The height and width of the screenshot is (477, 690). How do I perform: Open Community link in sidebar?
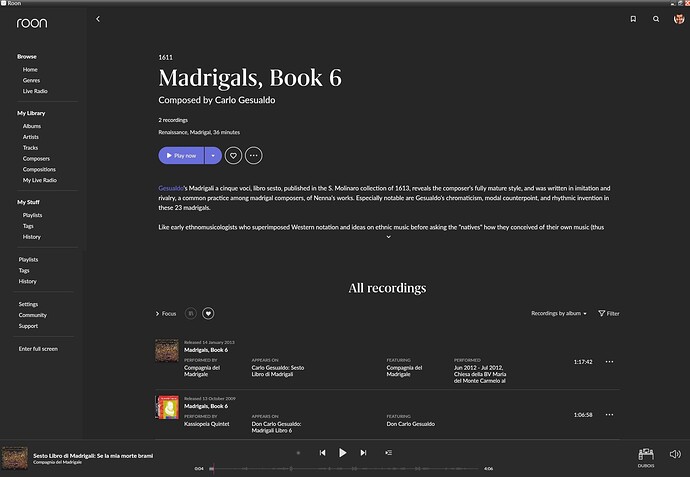coord(33,315)
